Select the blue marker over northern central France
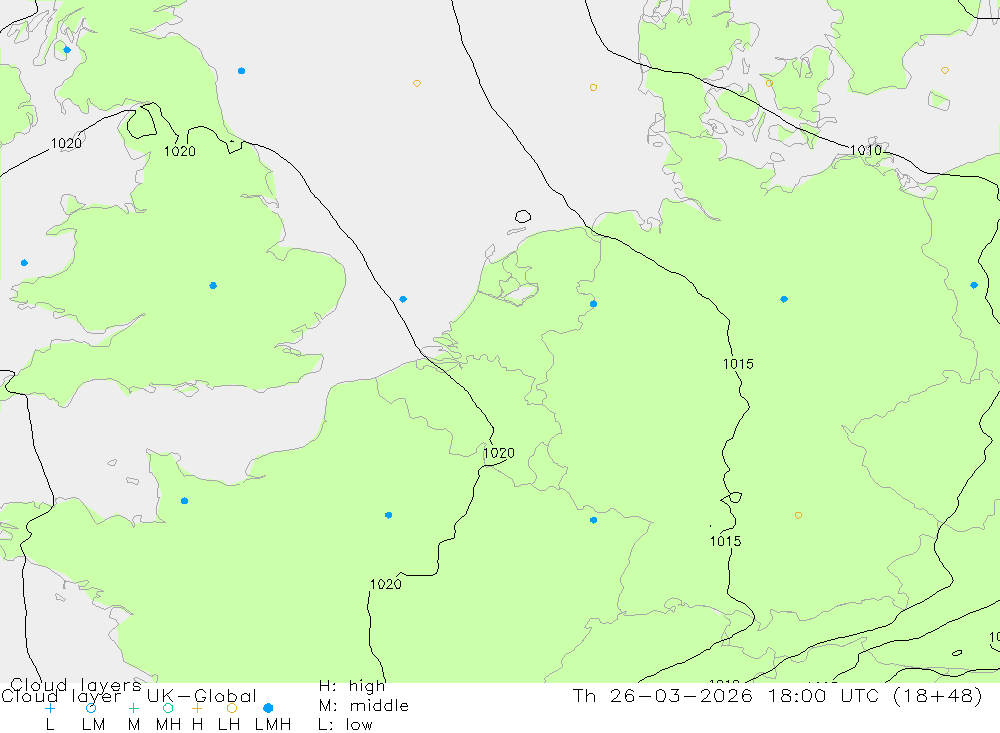Viewport: 1000px width, 733px height. point(388,515)
